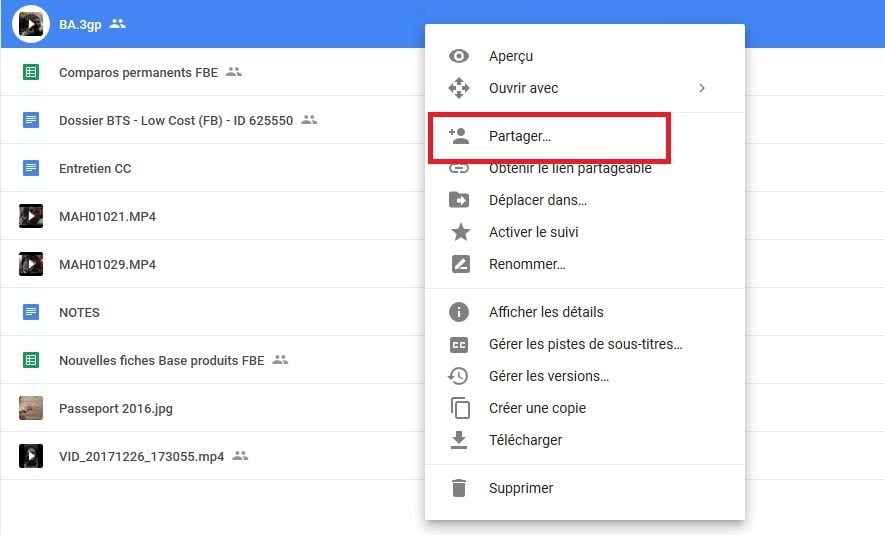885x535 pixels.
Task: Click the shared icon beside Nouvelles fiches Base produits
Action: click(x=280, y=359)
